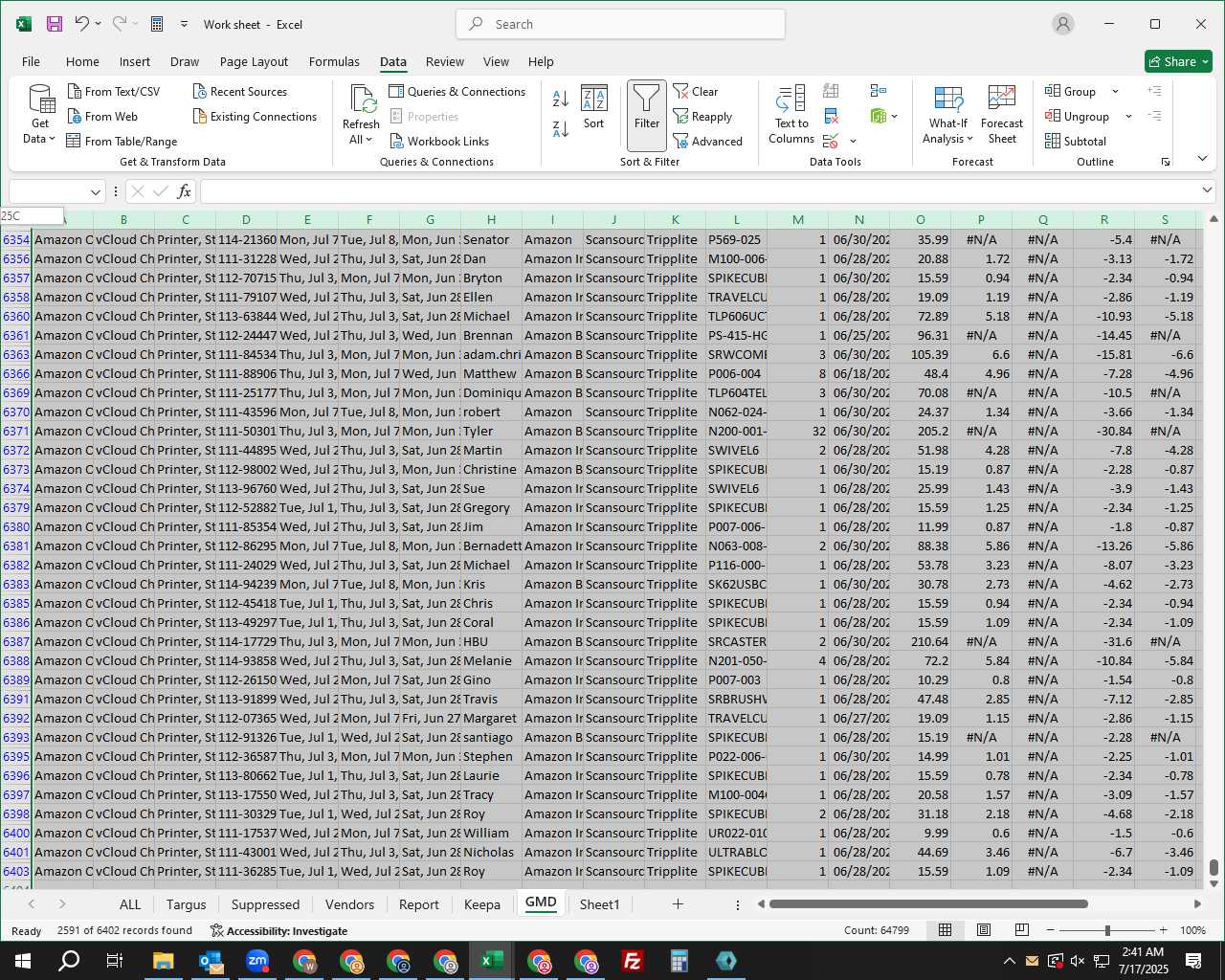Click the Share button
The height and width of the screenshot is (980, 1225).
(x=1178, y=61)
